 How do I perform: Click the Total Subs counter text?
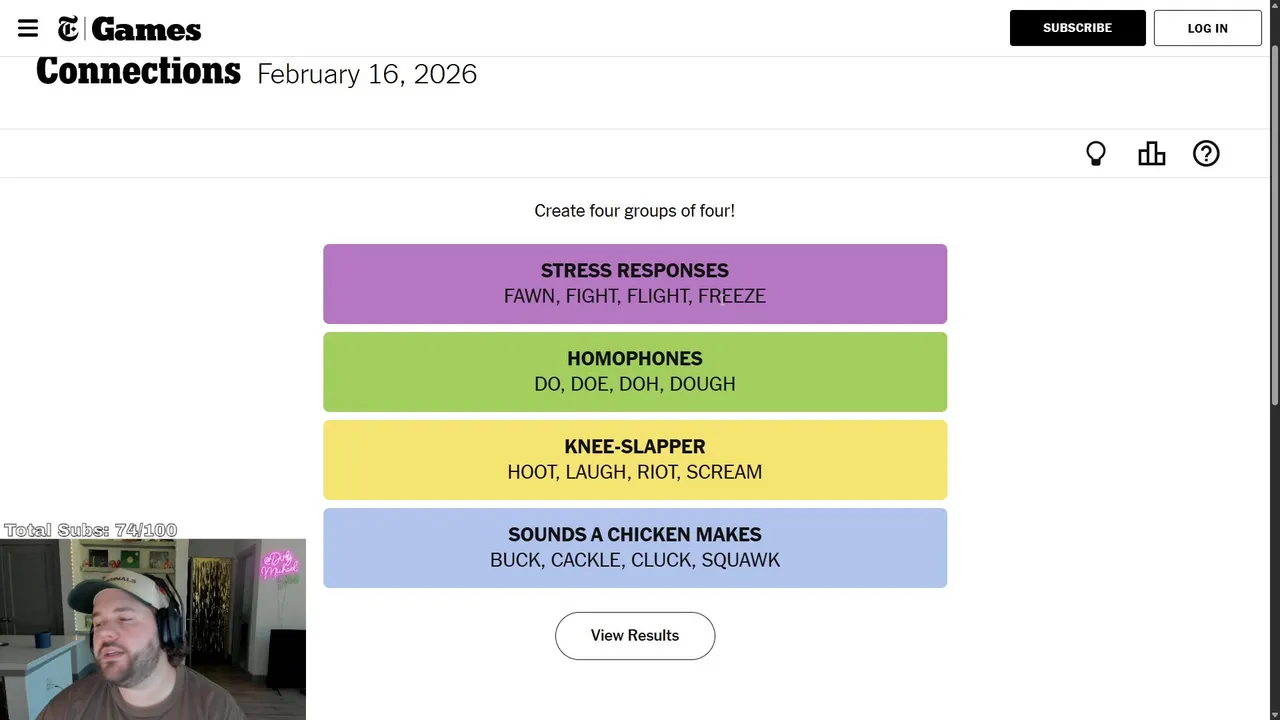tap(90, 530)
